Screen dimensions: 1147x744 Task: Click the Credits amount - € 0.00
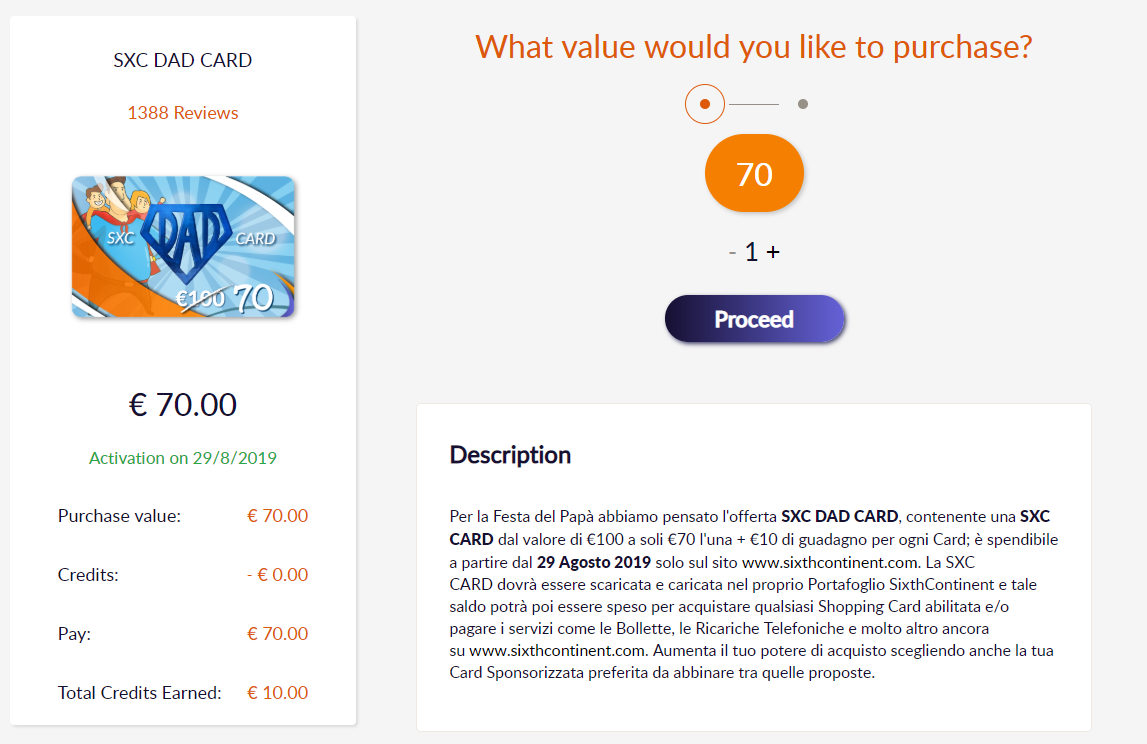coord(277,575)
